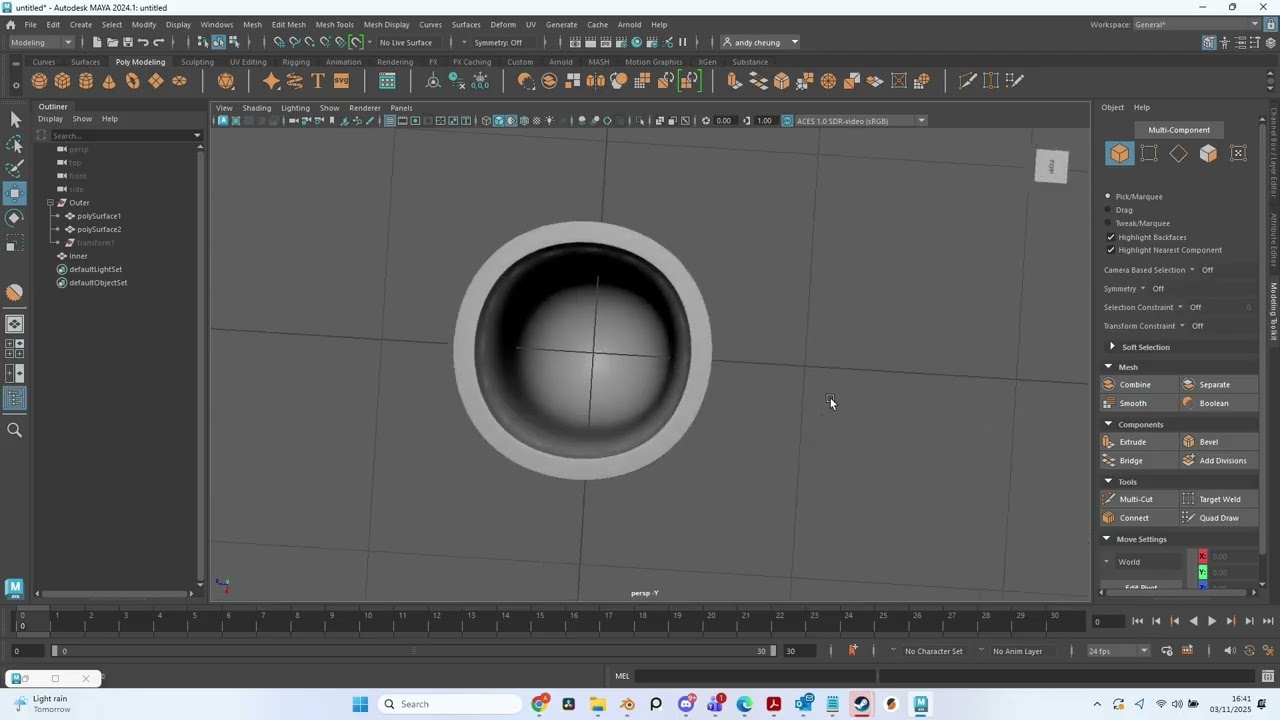This screenshot has height=720, width=1280.
Task: Click the Undo arrow icon
Action: pos(143,42)
